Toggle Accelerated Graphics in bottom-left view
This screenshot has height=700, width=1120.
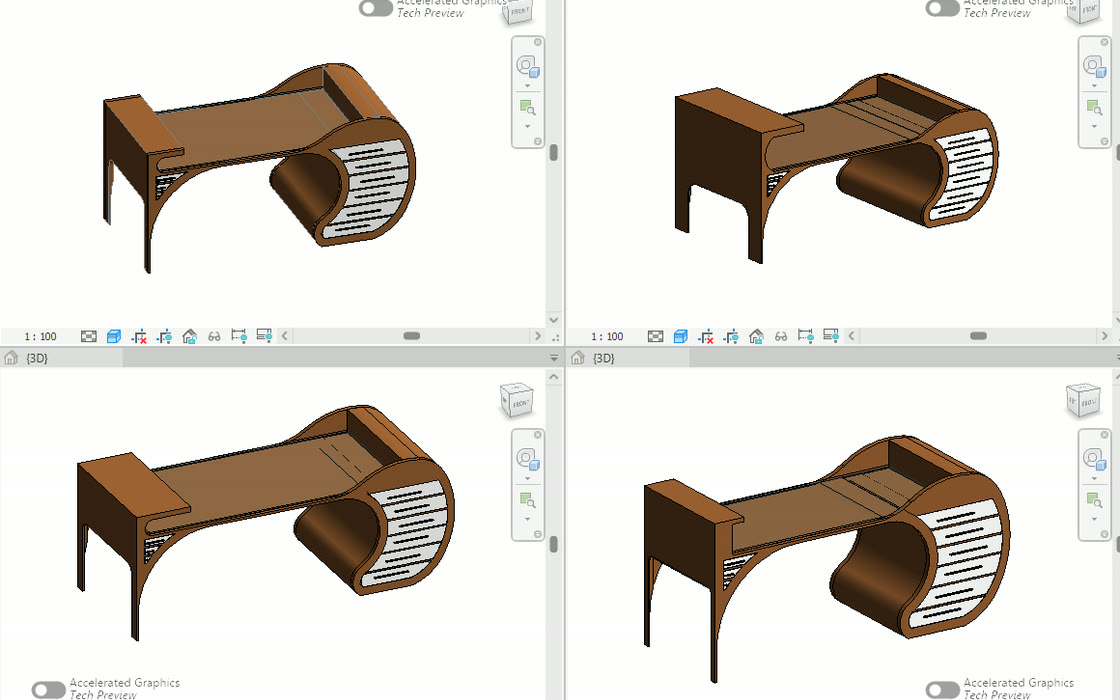tap(49, 689)
